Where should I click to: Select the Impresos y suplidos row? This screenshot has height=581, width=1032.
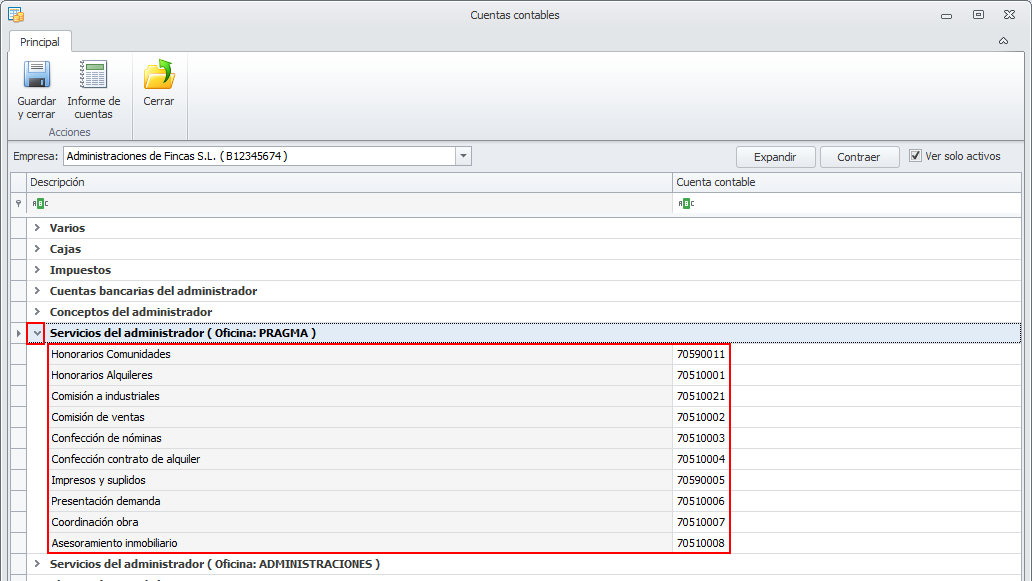point(361,480)
